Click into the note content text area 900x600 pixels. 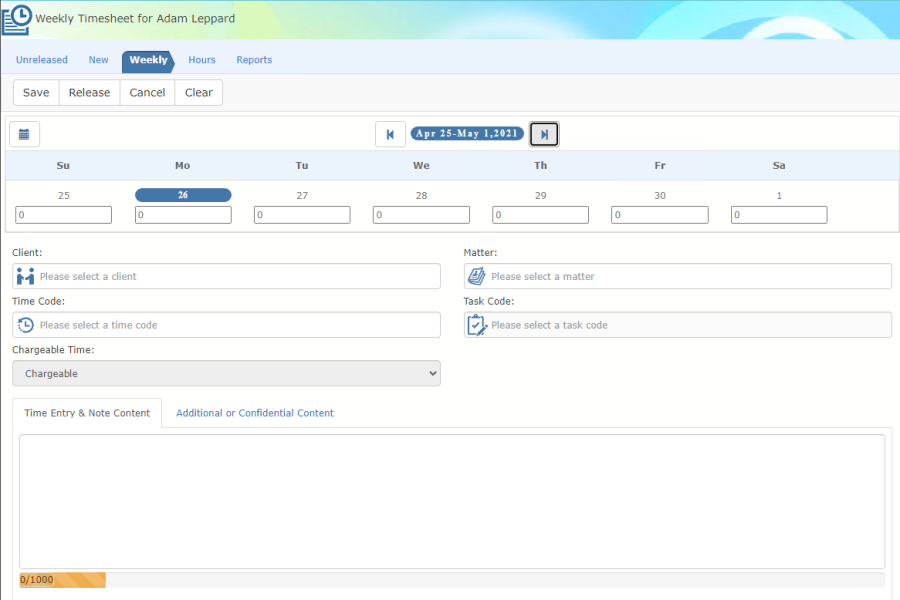click(452, 501)
